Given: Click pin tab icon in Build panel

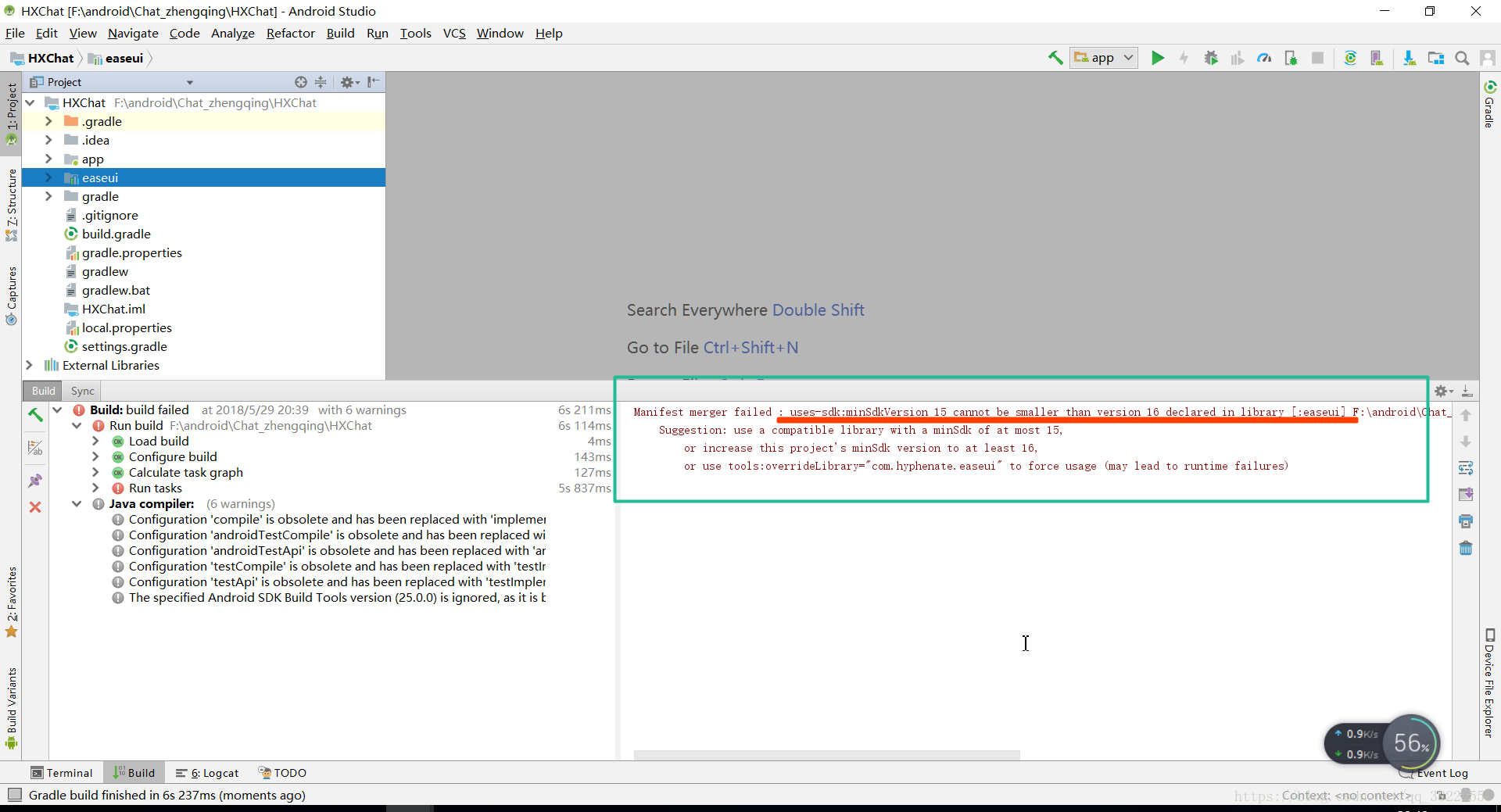Looking at the screenshot, I should [x=35, y=481].
